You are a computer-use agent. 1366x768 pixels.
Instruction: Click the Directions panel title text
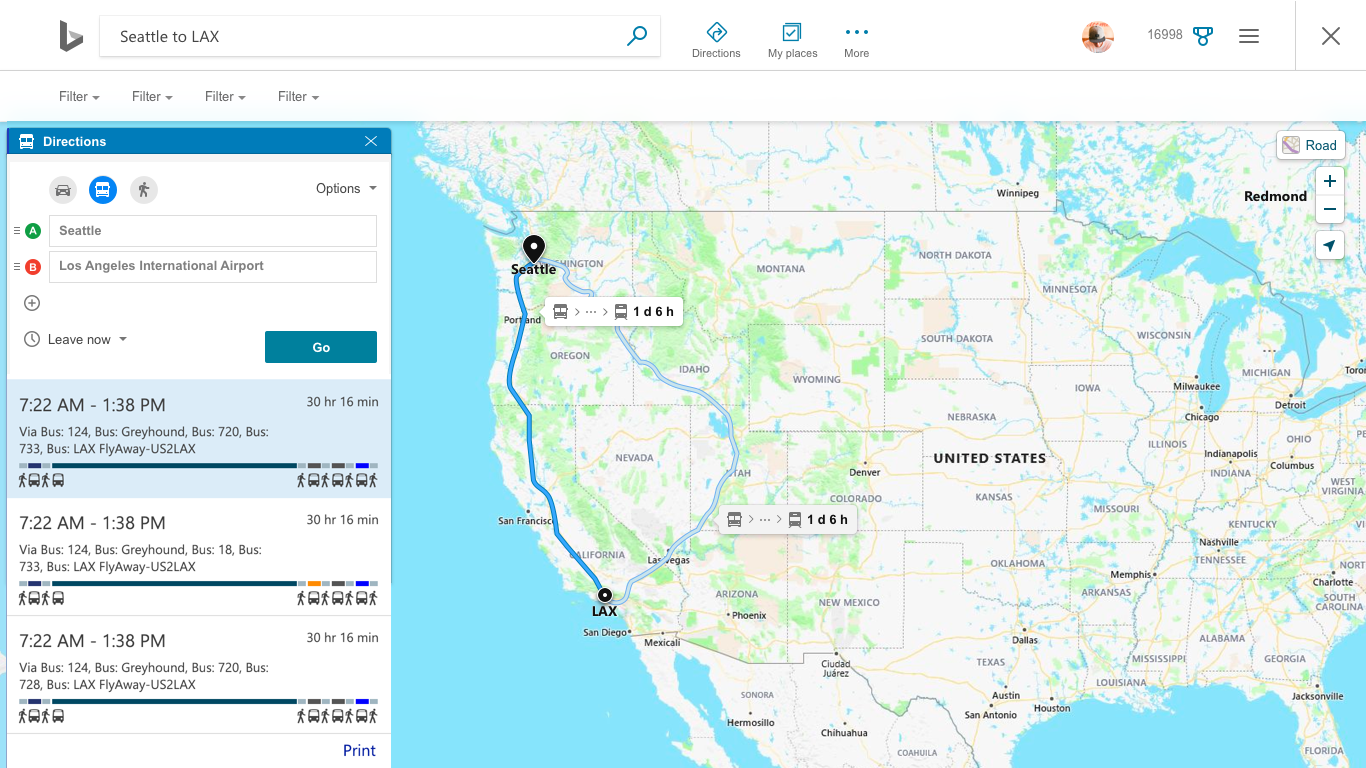pos(75,141)
